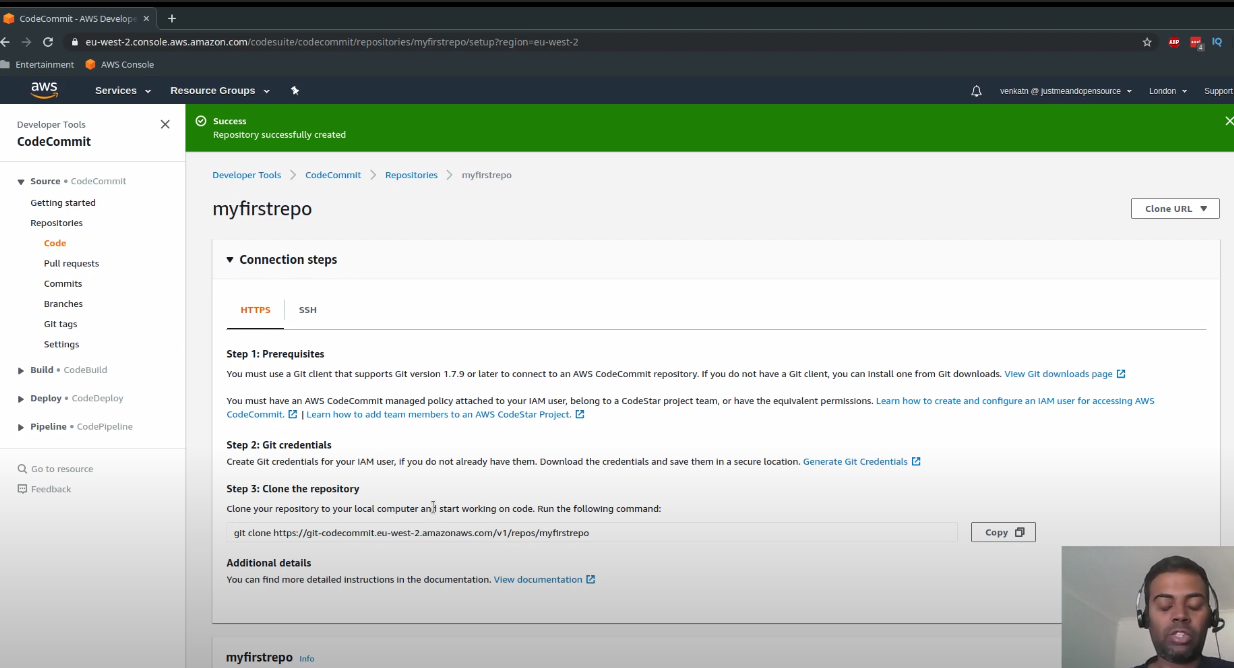Click Repositories breadcrumb link
This screenshot has height=668, width=1234.
pyautogui.click(x=411, y=175)
